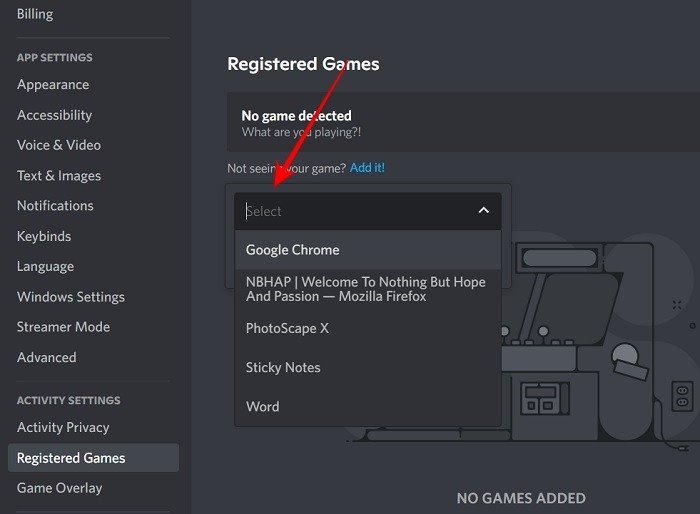Select Registered Games in sidebar
Image resolution: width=700 pixels, height=514 pixels.
coord(93,458)
